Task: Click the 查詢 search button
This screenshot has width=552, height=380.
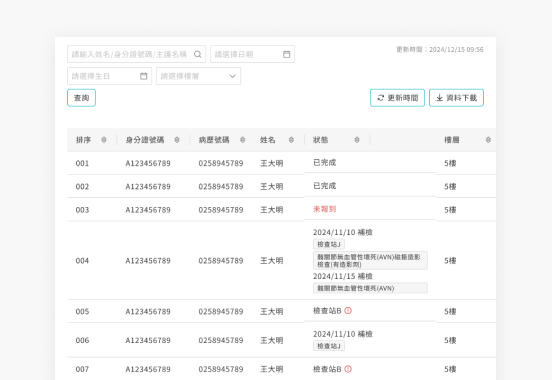Action: [81, 98]
